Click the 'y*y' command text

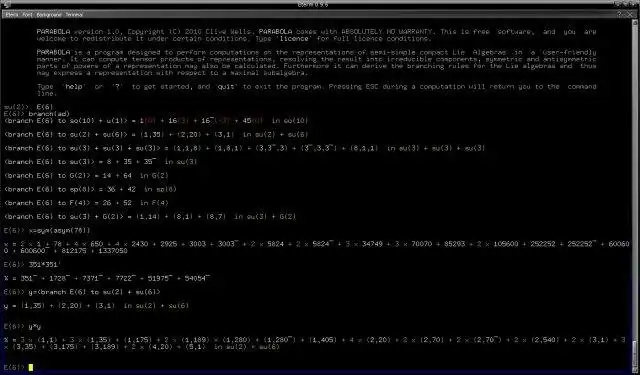pyautogui.click(x=35, y=326)
